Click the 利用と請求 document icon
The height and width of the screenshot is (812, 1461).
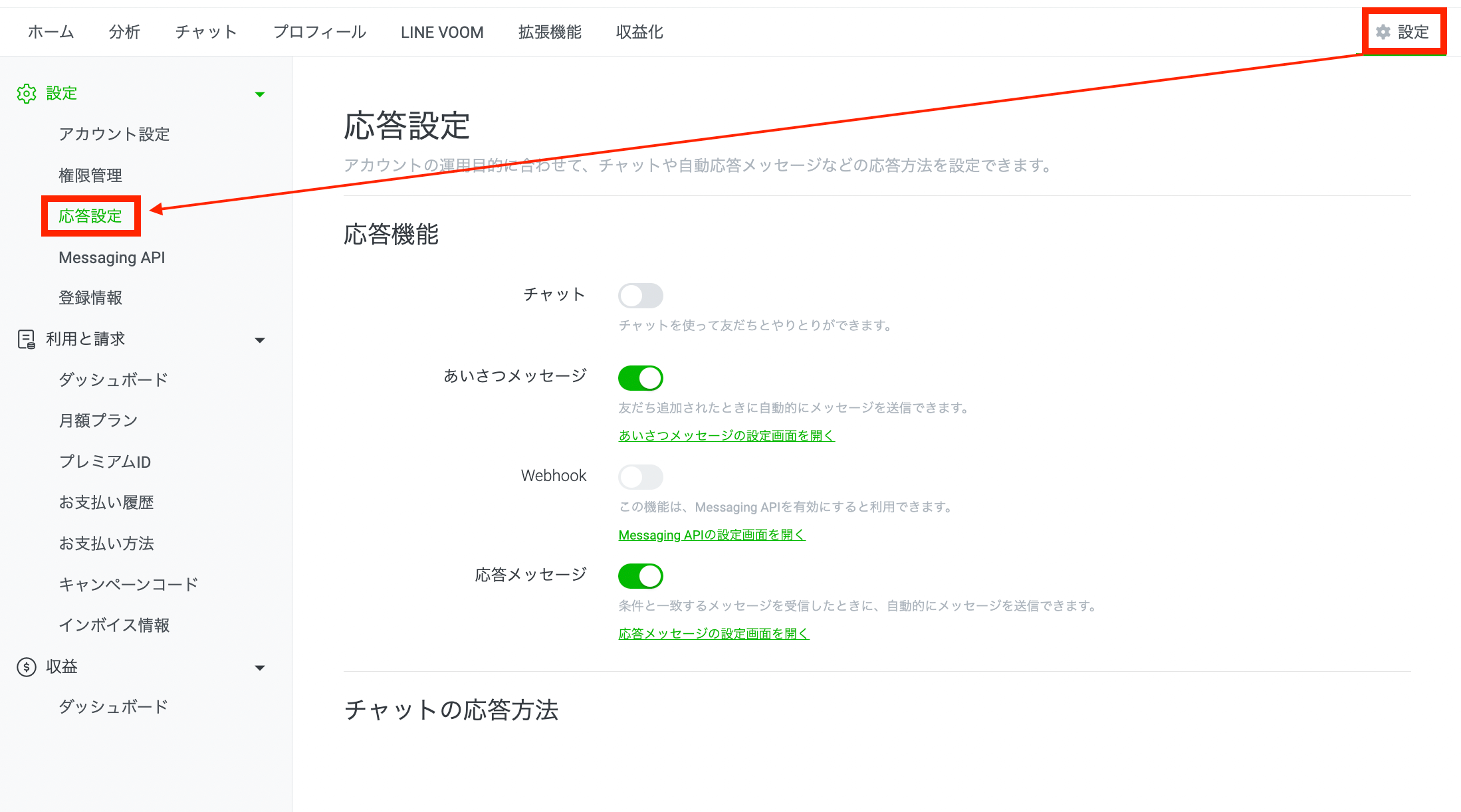tap(27, 340)
